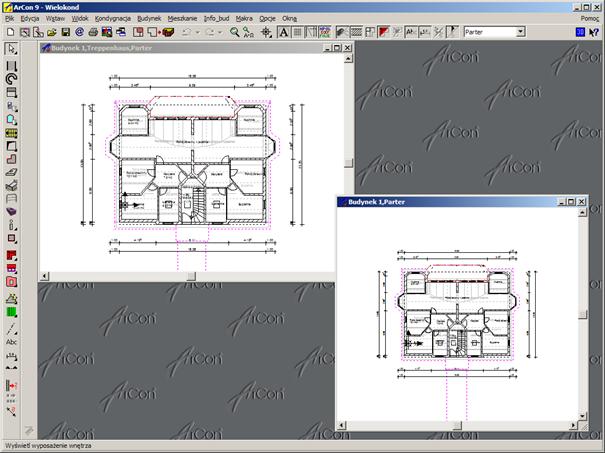605x453 pixels.
Task: Toggle the black flag display button left of Parter
Action: click(x=453, y=32)
